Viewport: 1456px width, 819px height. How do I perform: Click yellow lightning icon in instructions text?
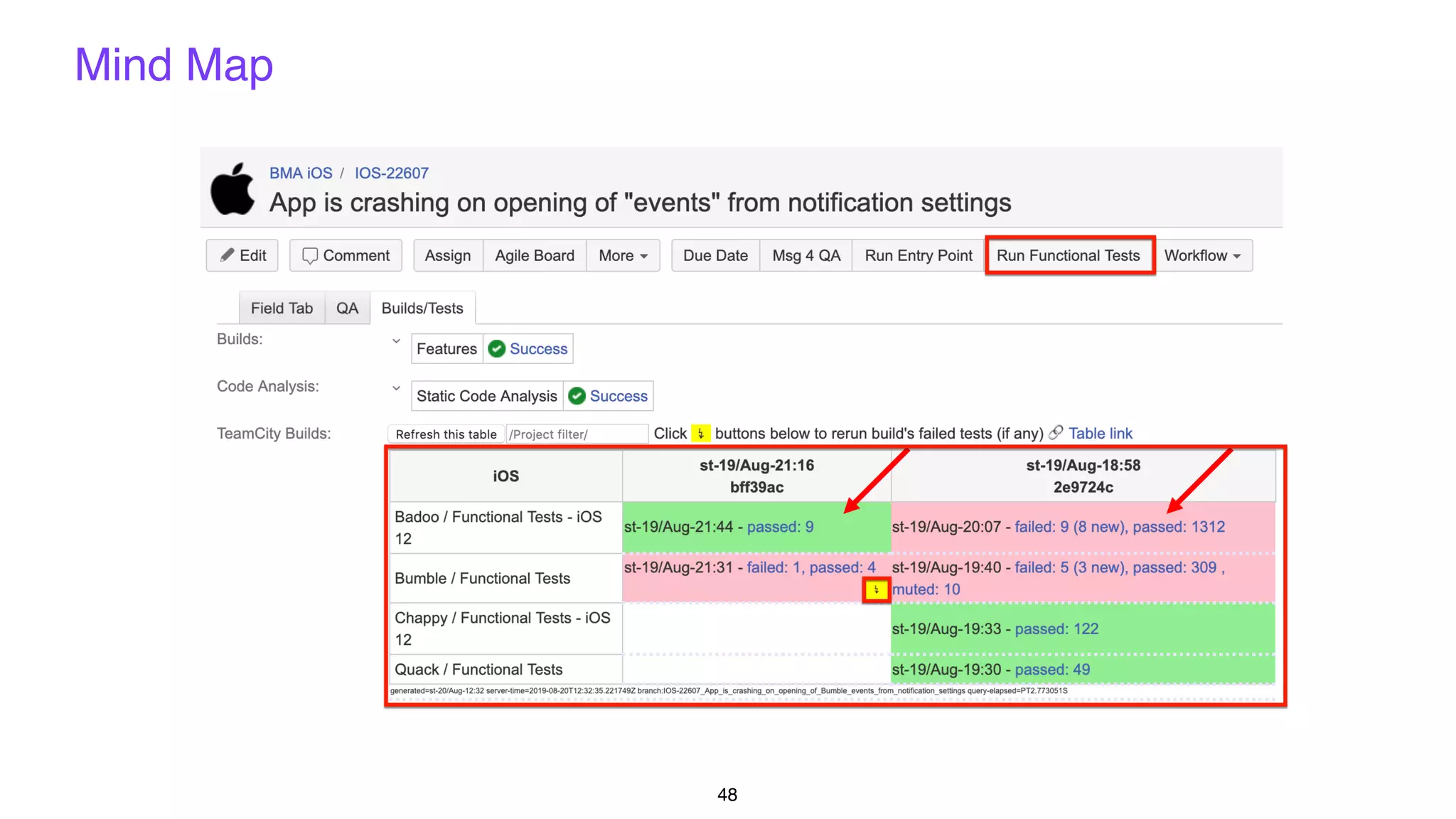click(700, 433)
